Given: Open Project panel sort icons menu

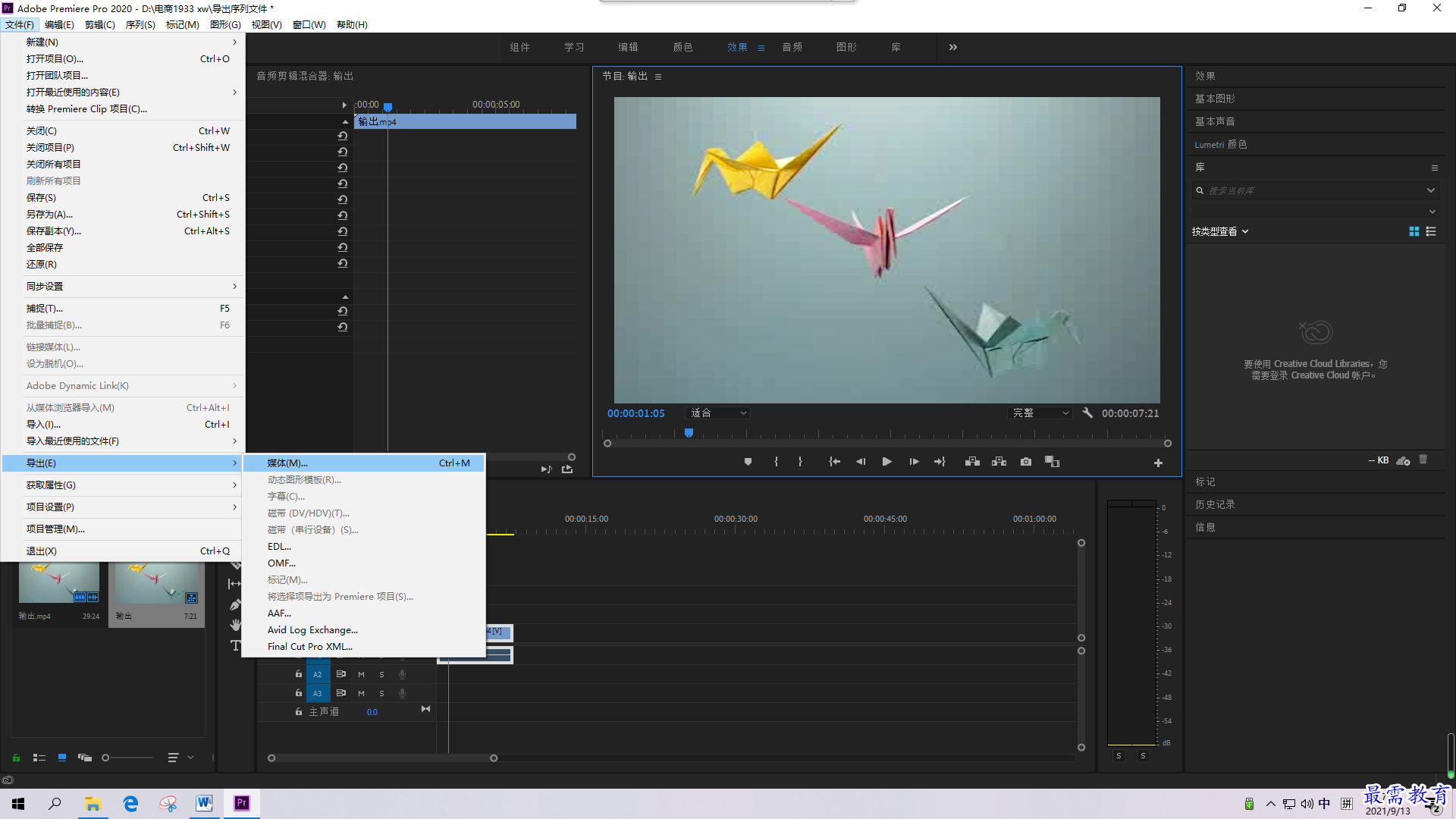Looking at the screenshot, I should point(174,758).
